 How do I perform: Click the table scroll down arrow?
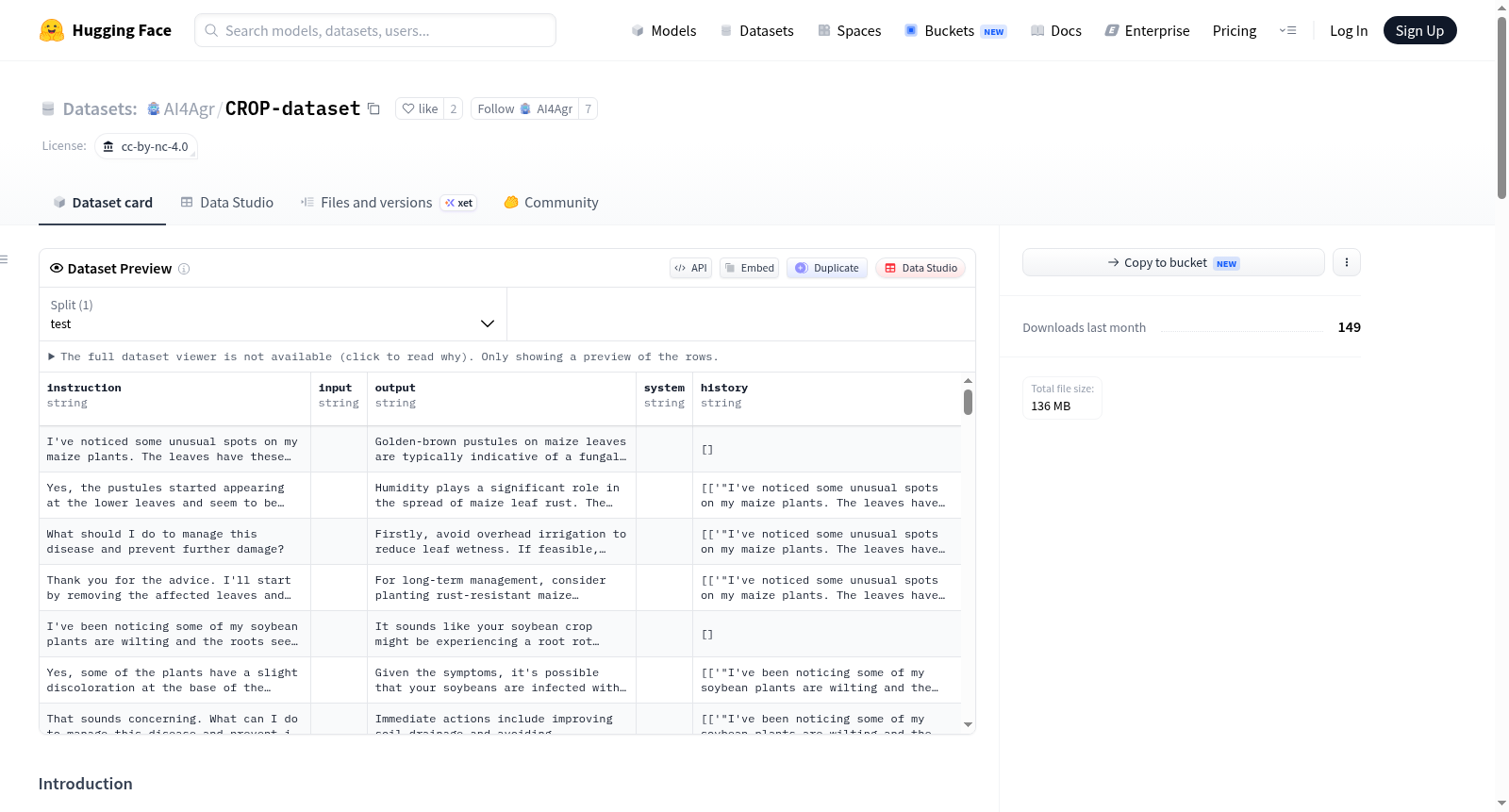click(x=968, y=724)
